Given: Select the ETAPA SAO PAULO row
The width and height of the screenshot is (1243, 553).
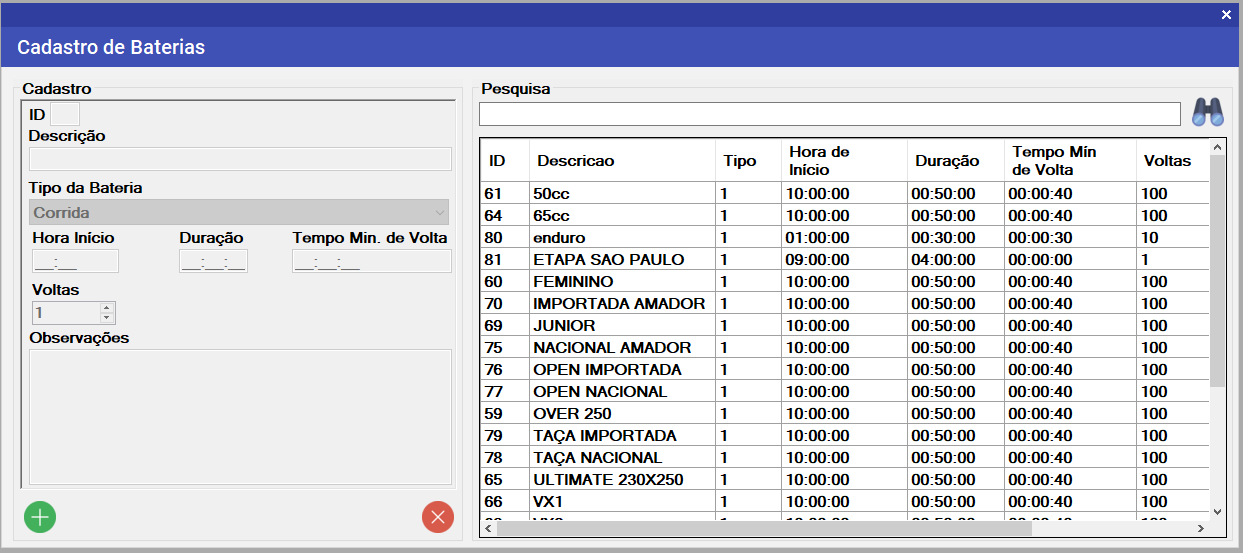Looking at the screenshot, I should coord(845,259).
